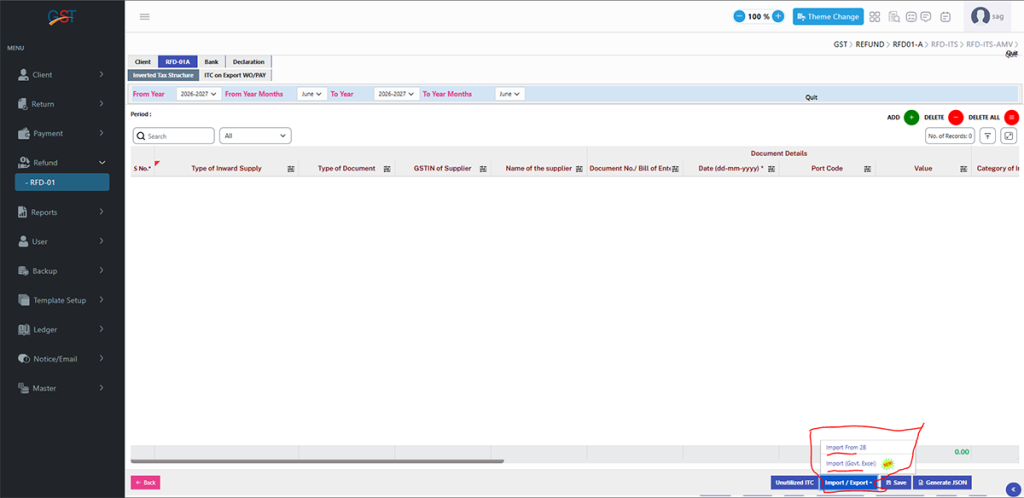Switch to the Bank tab
Screen dimensions: 1024x498
pos(211,62)
